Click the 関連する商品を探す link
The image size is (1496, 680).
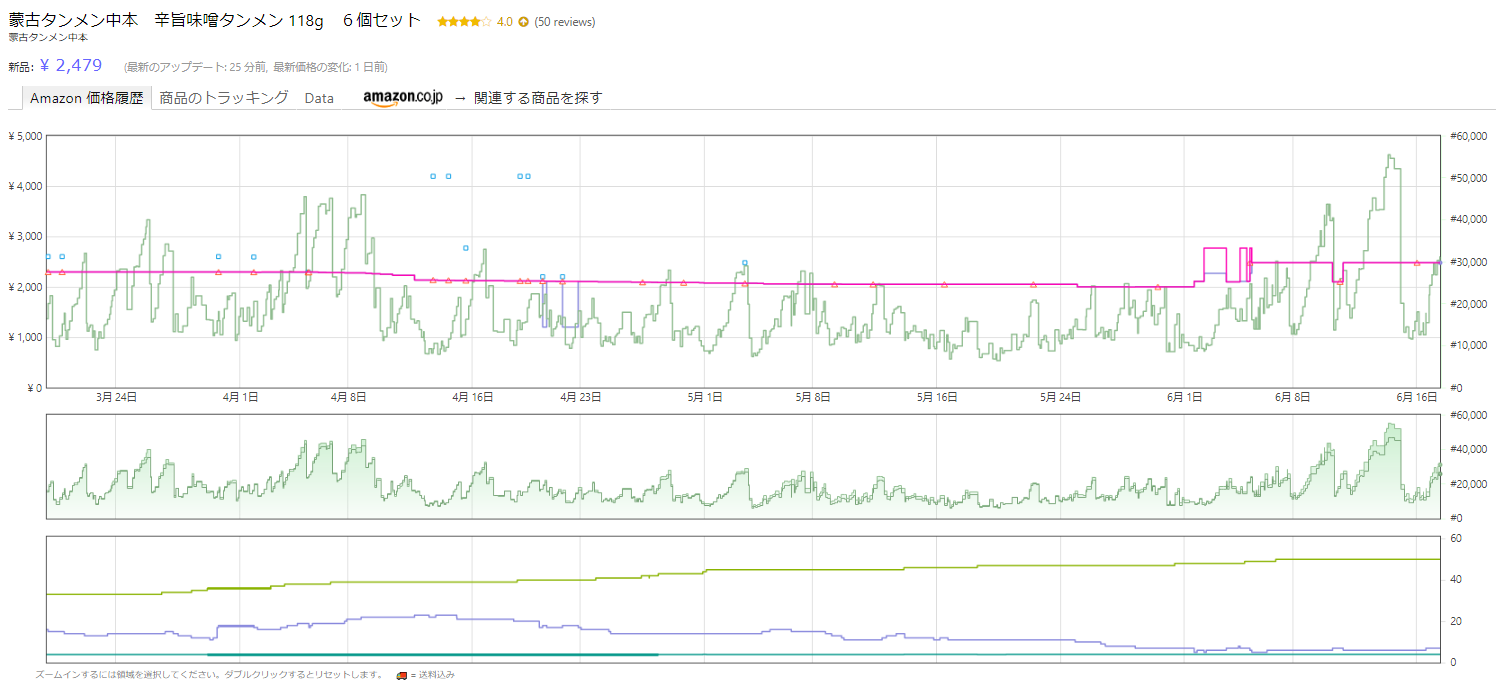538,98
